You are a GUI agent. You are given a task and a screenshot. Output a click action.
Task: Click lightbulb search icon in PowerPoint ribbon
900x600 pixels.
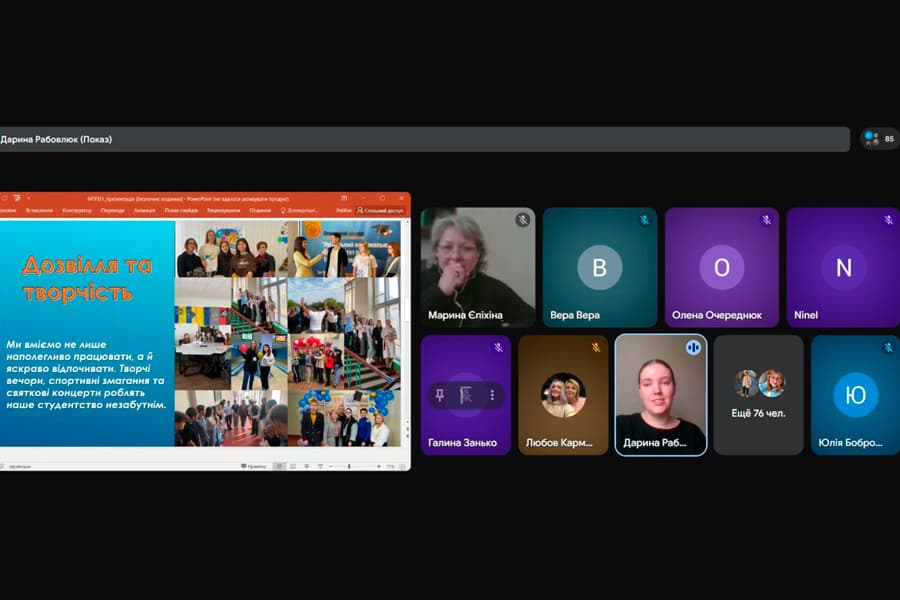click(283, 211)
